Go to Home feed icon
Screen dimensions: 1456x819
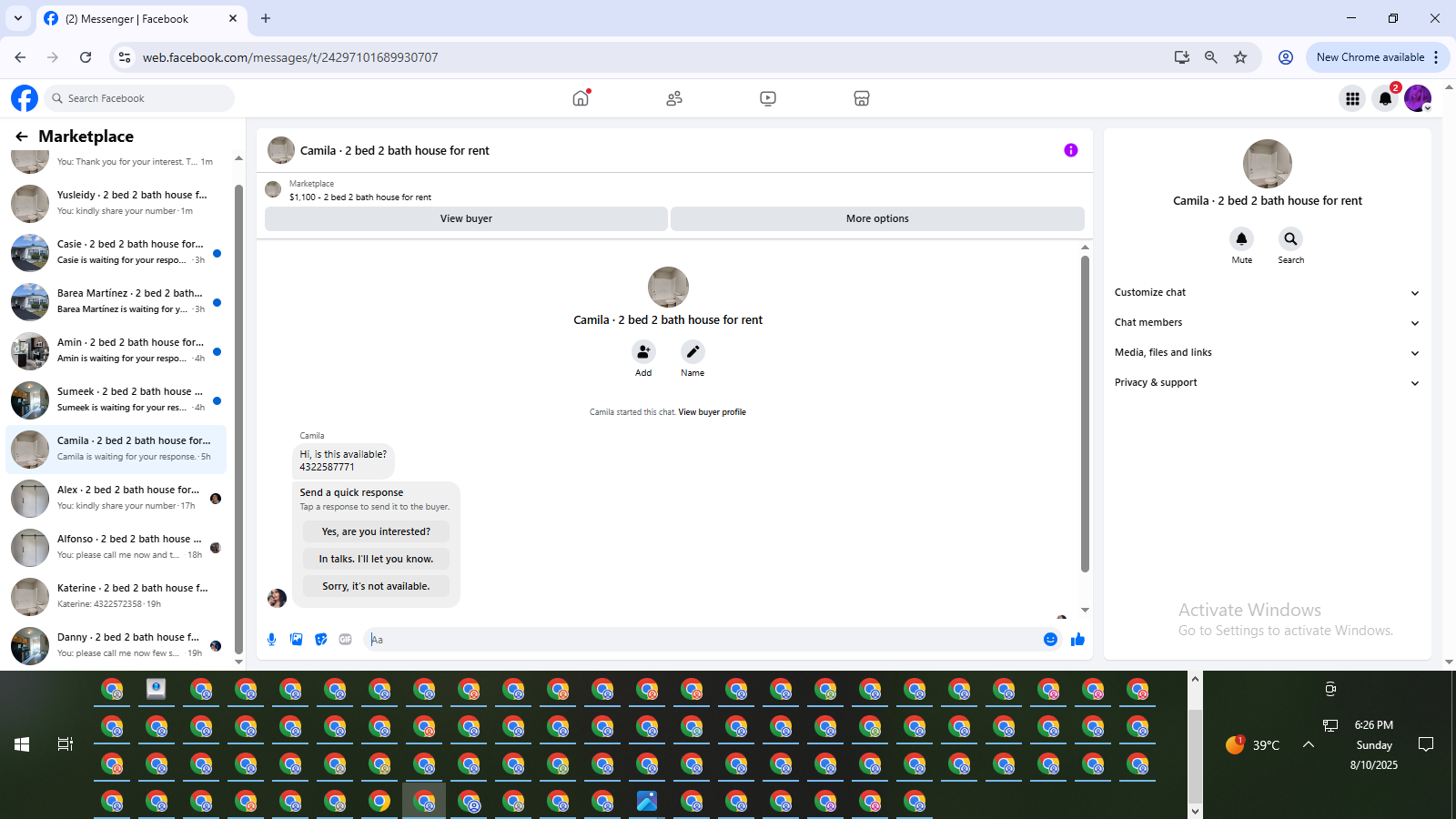(581, 98)
